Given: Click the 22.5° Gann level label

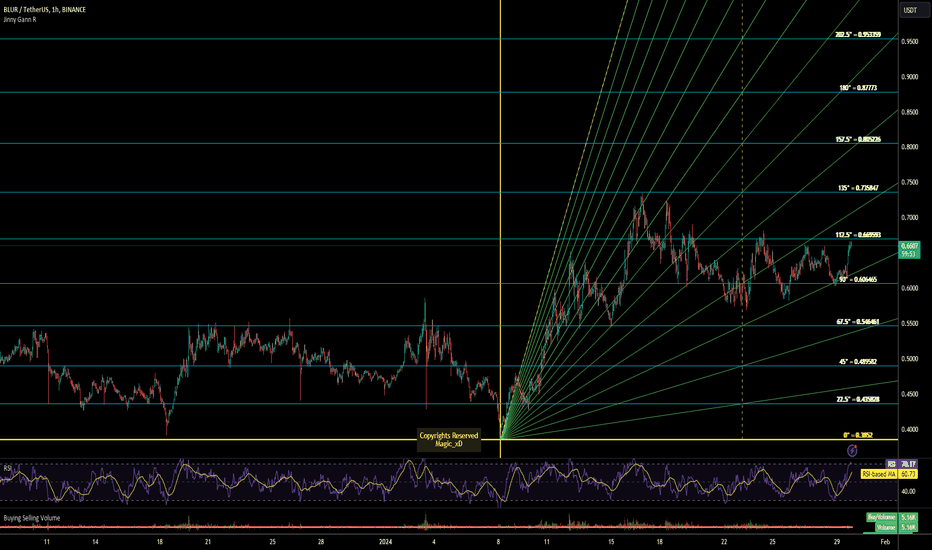Looking at the screenshot, I should (858, 400).
